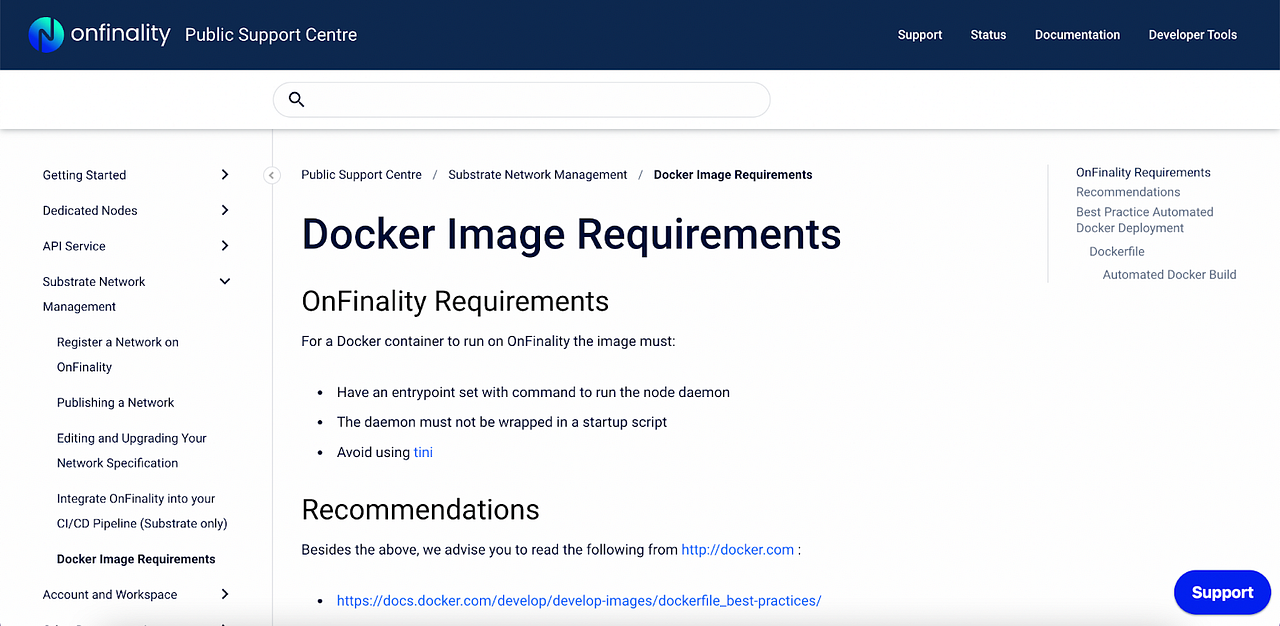Open Getting Started in the sidebar
Viewport: 1280px width, 626px height.
point(84,175)
